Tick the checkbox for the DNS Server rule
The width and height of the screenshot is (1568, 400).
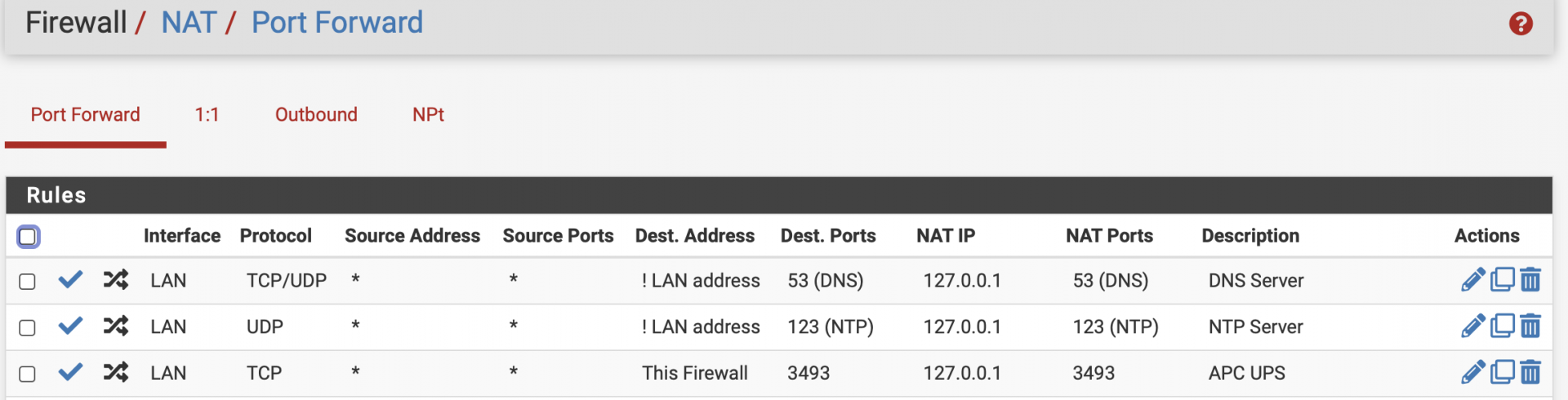27,282
